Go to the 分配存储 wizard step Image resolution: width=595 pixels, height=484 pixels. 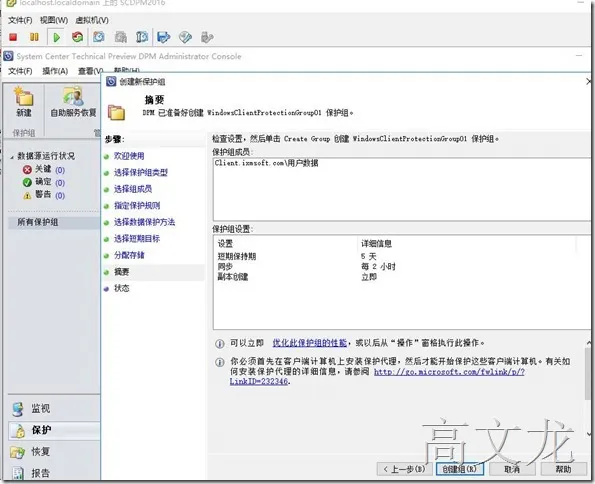pos(129,255)
